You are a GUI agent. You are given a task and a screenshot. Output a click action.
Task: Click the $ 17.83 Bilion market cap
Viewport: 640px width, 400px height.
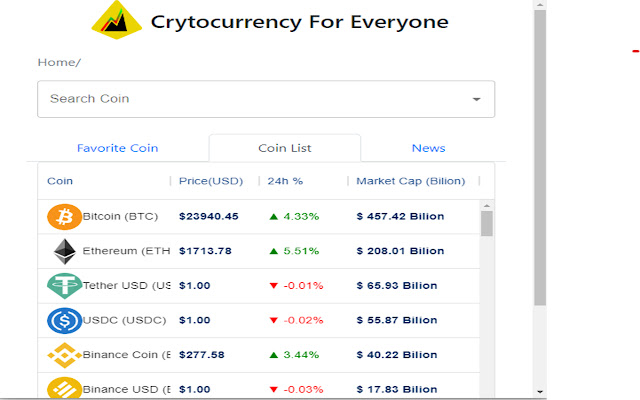[x=397, y=389]
